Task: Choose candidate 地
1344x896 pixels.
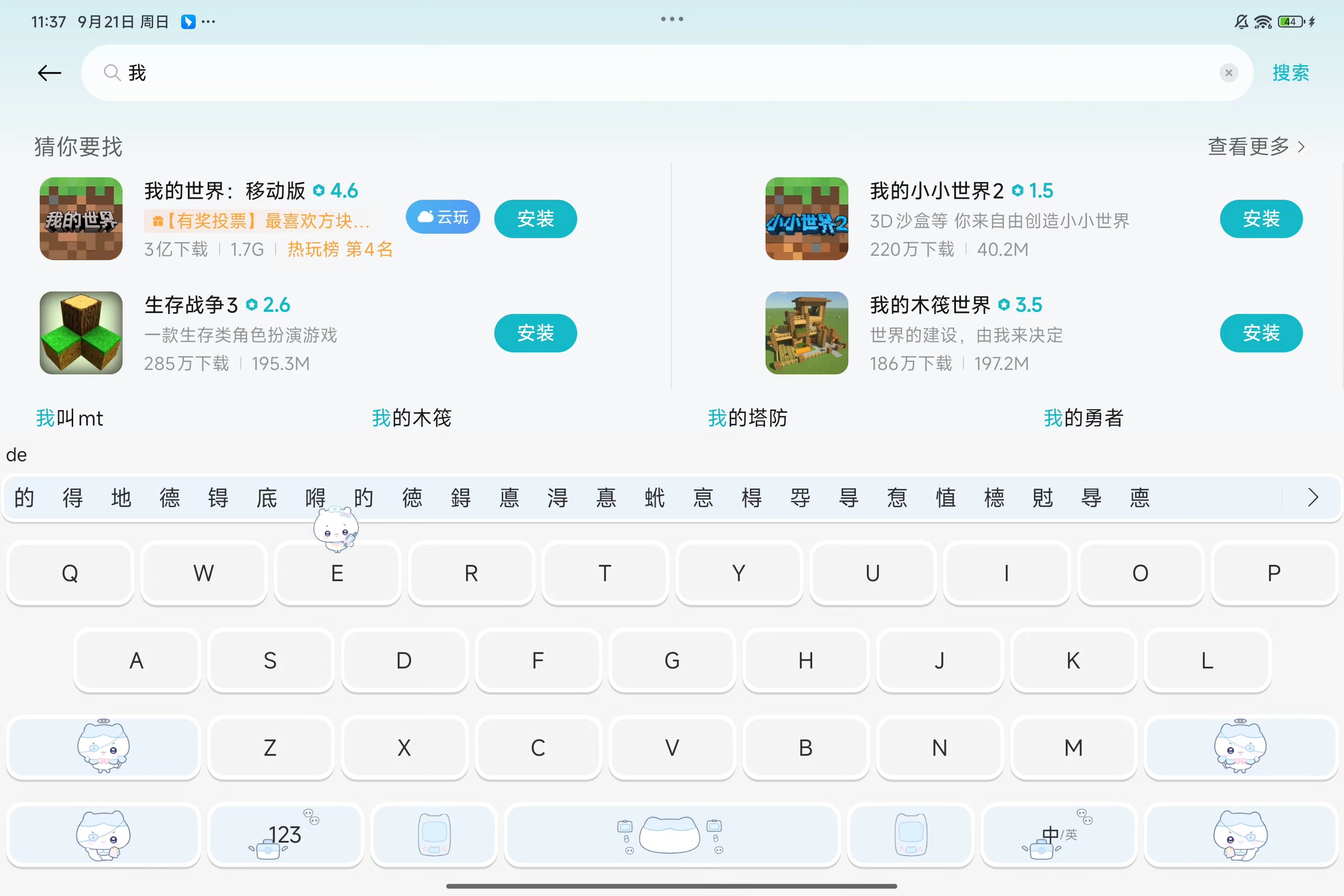Action: [121, 498]
